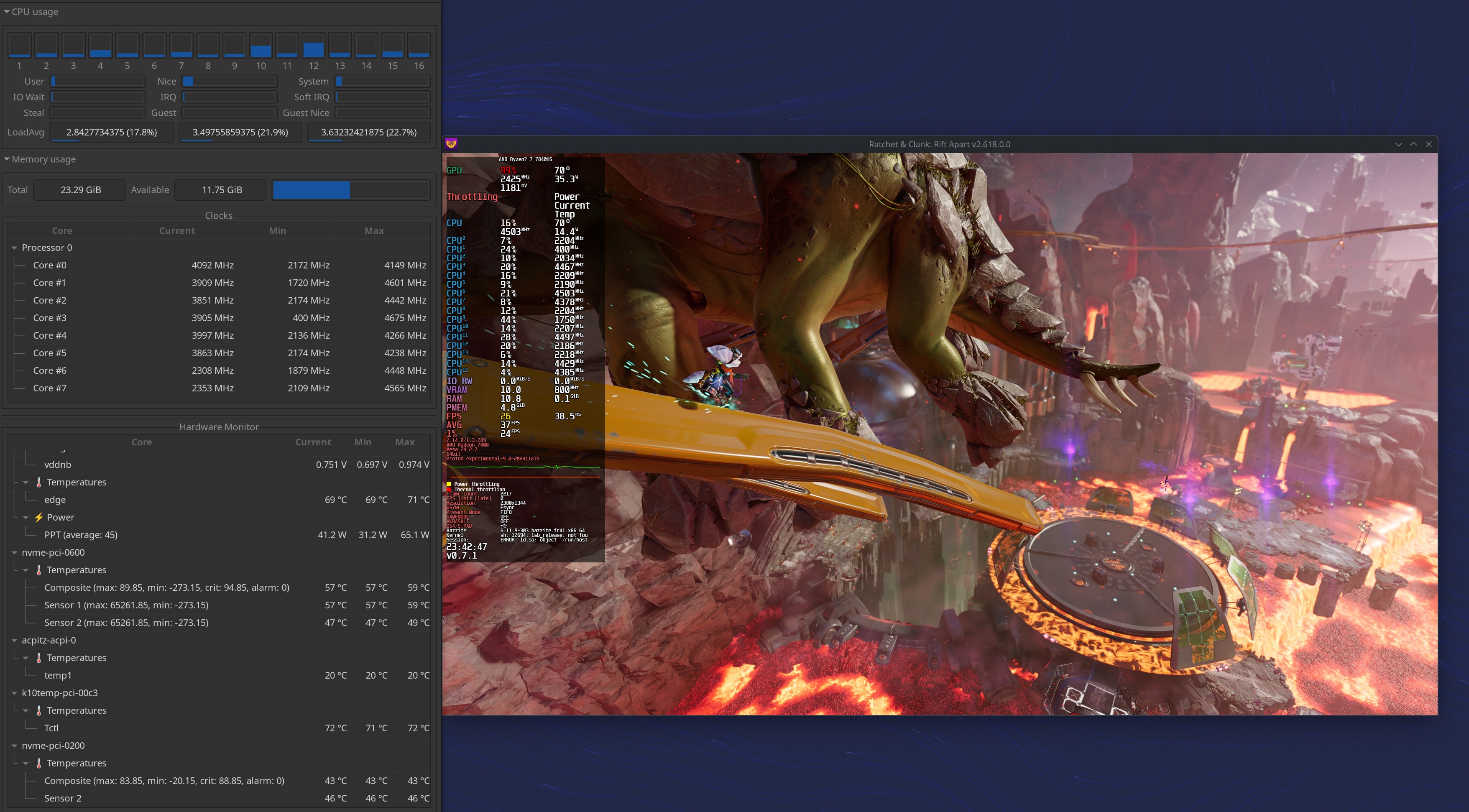Collapse the Power subtree arrow

point(26,517)
